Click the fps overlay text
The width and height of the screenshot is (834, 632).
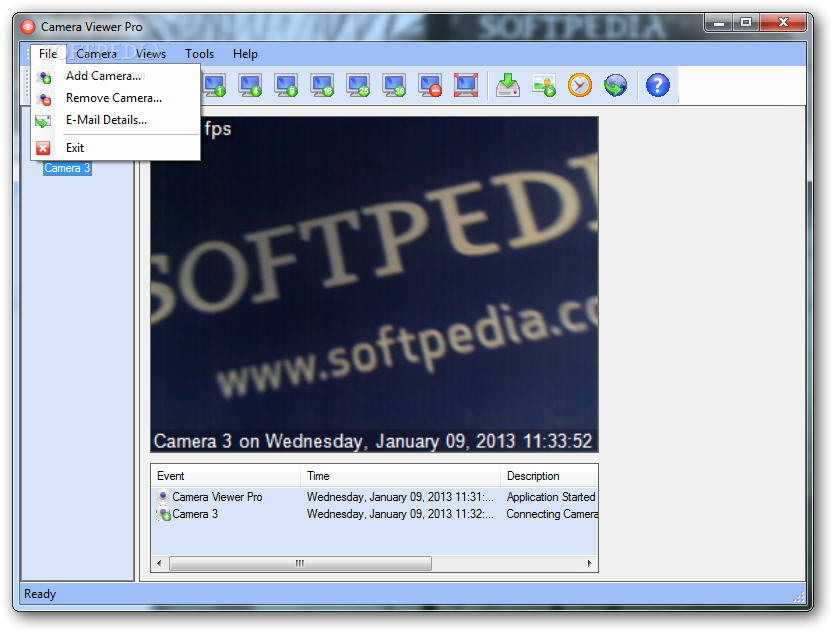(x=218, y=129)
